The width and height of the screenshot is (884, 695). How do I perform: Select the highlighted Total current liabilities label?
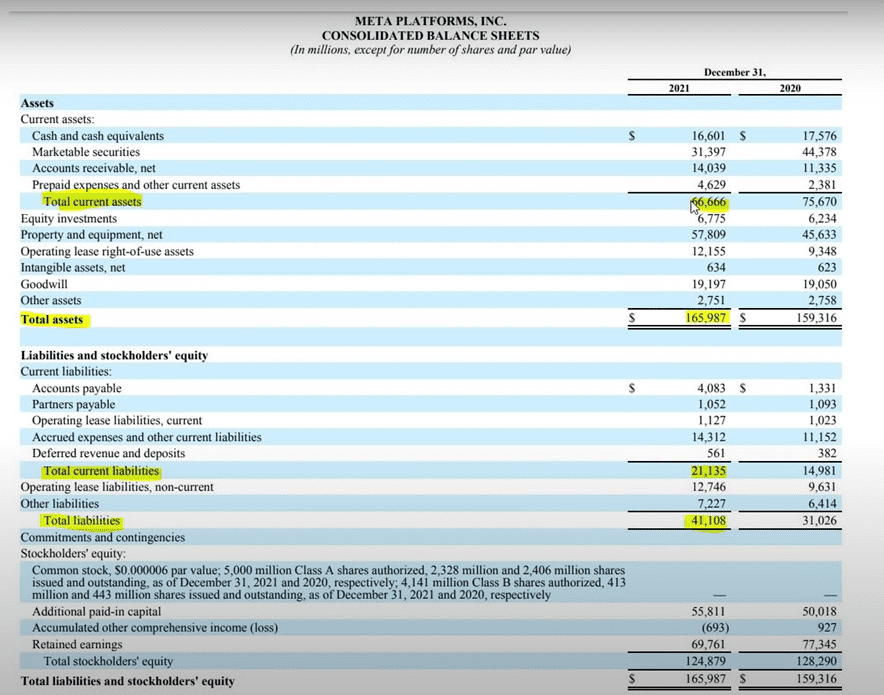(x=101, y=471)
